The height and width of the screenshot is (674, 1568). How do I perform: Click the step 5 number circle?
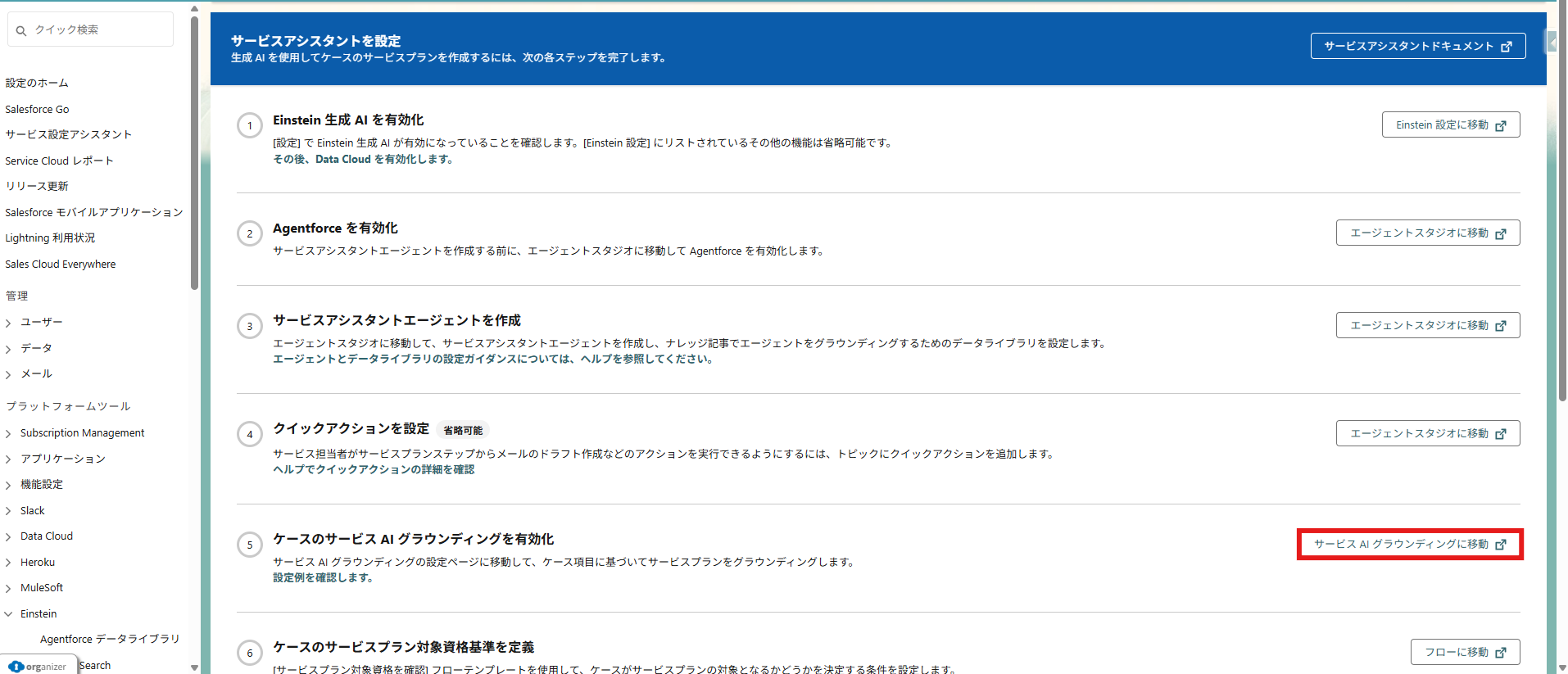(x=250, y=545)
